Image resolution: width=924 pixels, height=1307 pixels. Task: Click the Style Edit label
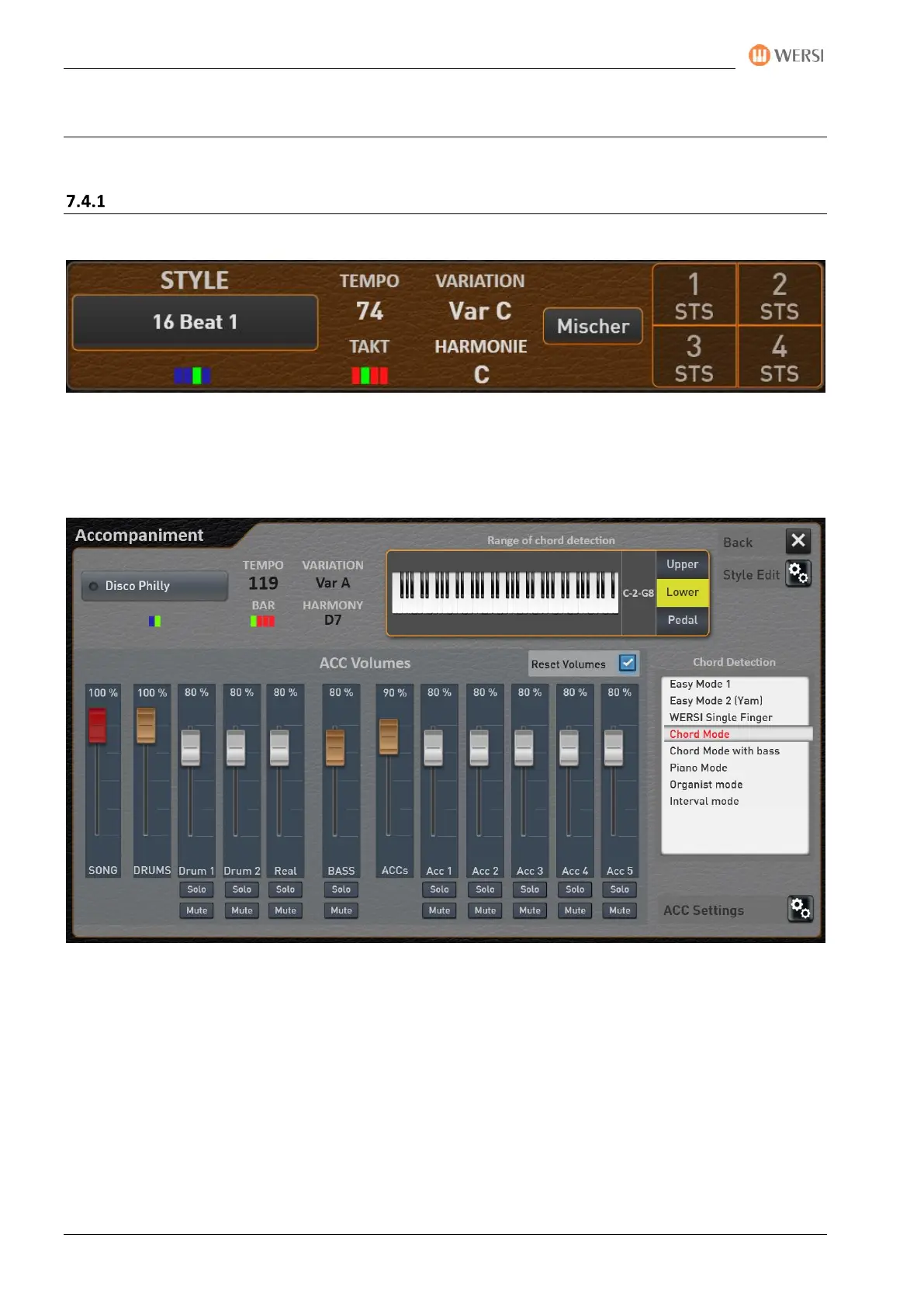click(x=751, y=575)
